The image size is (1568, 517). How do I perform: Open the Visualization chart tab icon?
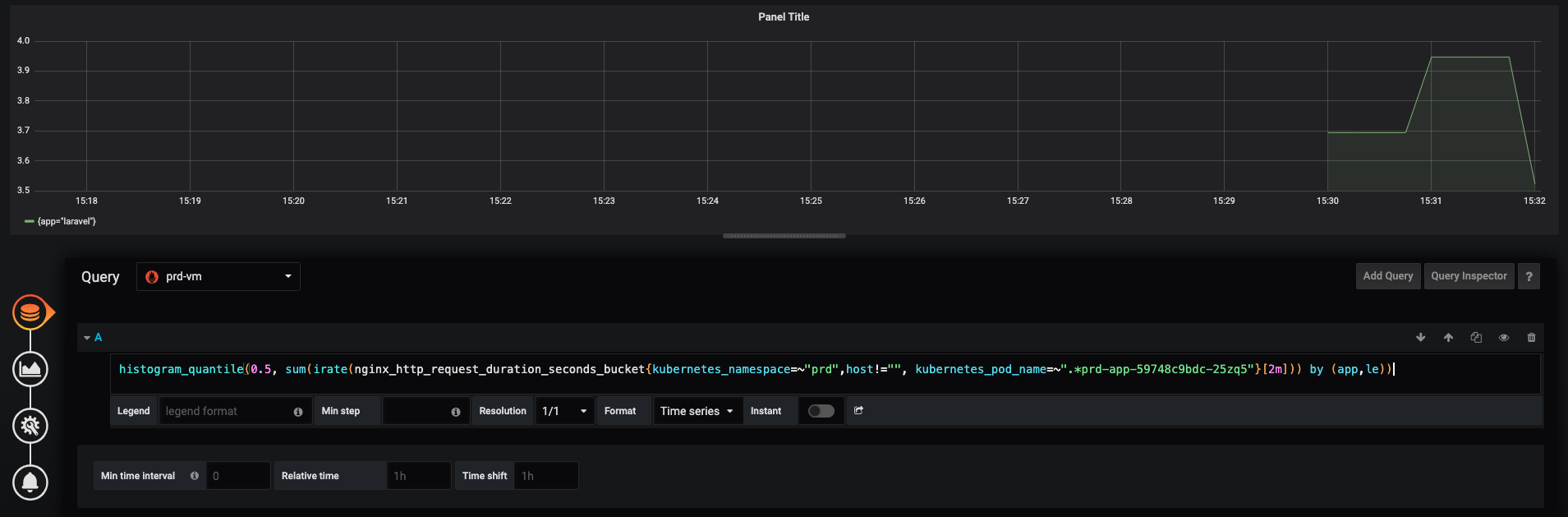[30, 369]
